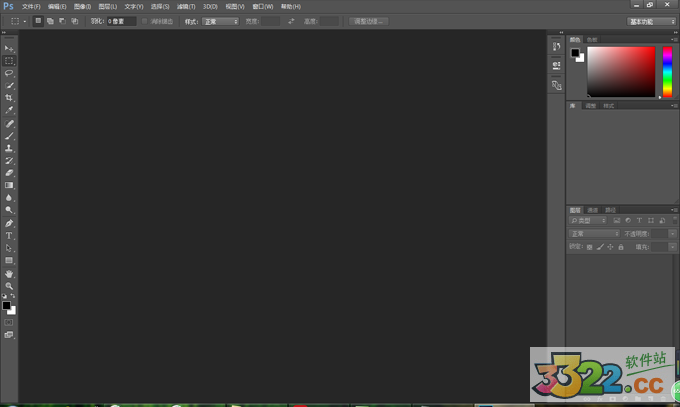This screenshot has width=680, height=407.
Task: Open the 文字(Y) menu
Action: 134,7
